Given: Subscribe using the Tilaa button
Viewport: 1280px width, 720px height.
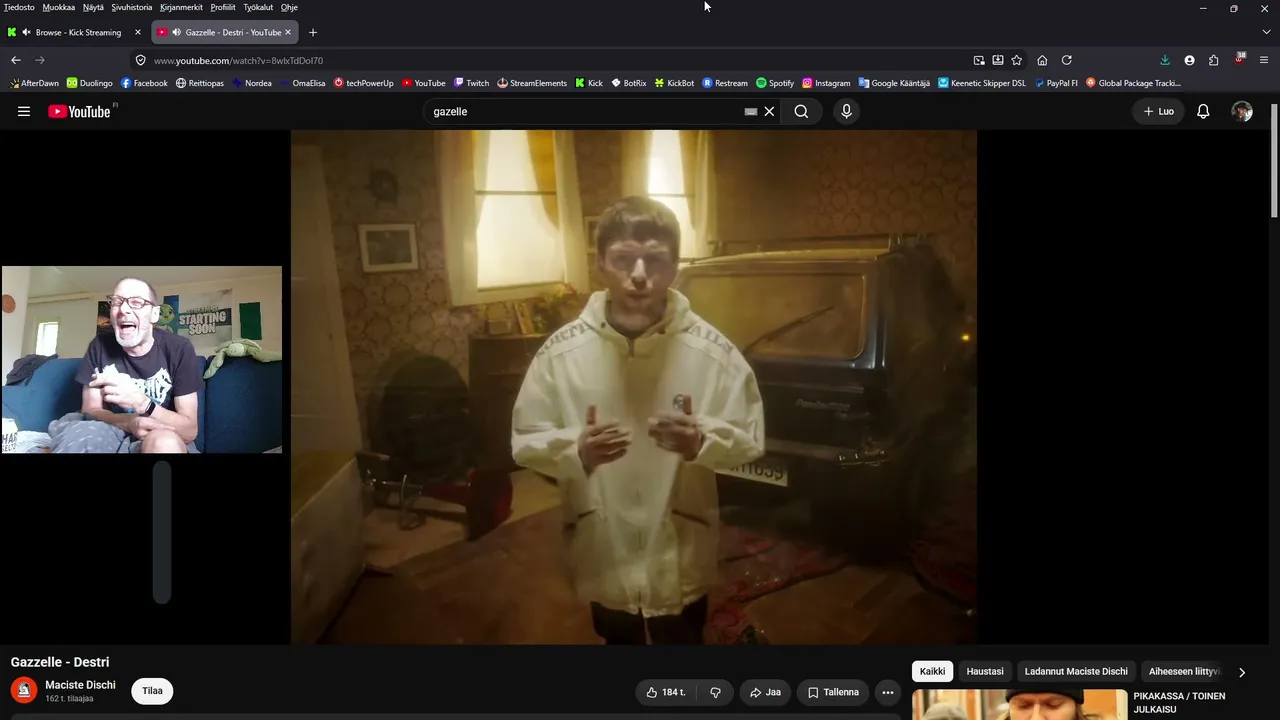Looking at the screenshot, I should point(152,691).
